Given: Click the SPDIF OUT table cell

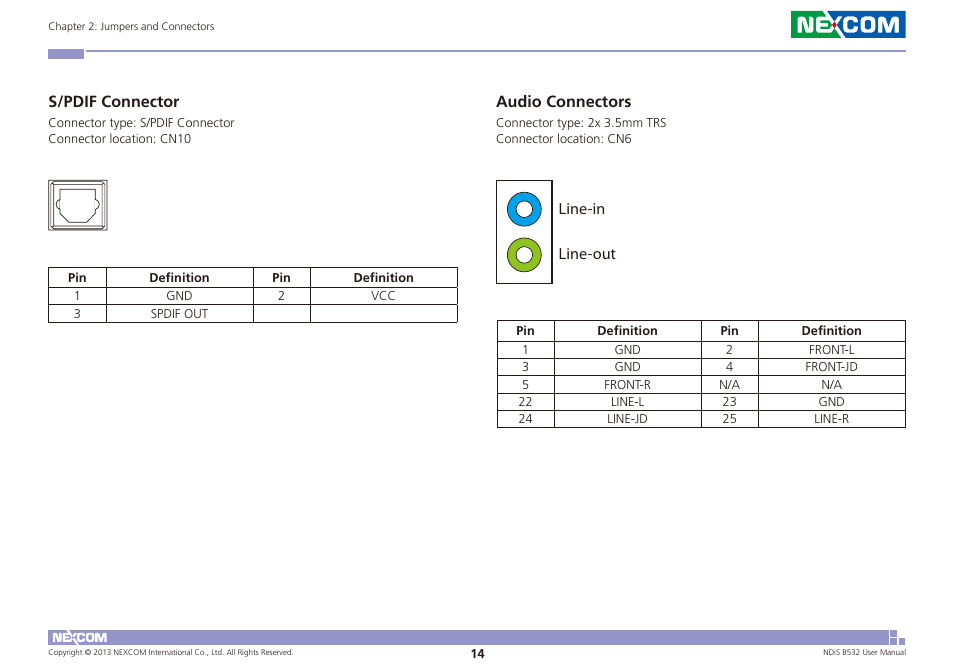Looking at the screenshot, I should point(179,314).
